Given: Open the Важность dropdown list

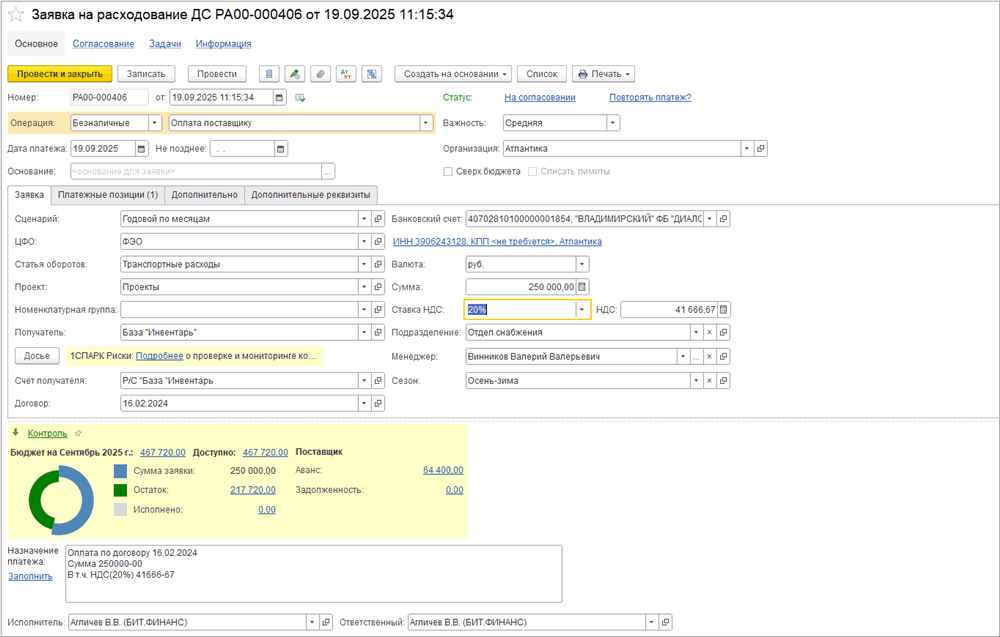Looking at the screenshot, I should pos(613,123).
